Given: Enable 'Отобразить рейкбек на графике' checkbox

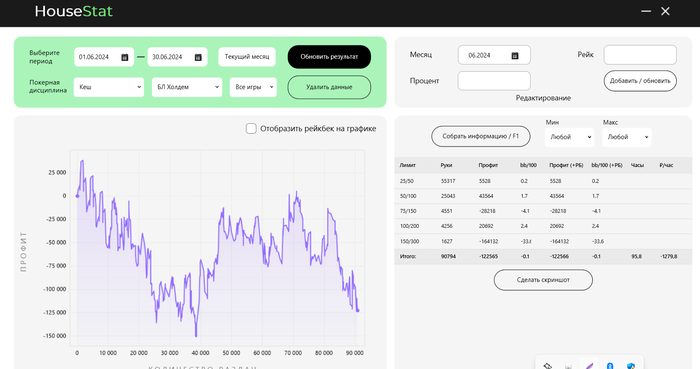Looking at the screenshot, I should (x=251, y=129).
